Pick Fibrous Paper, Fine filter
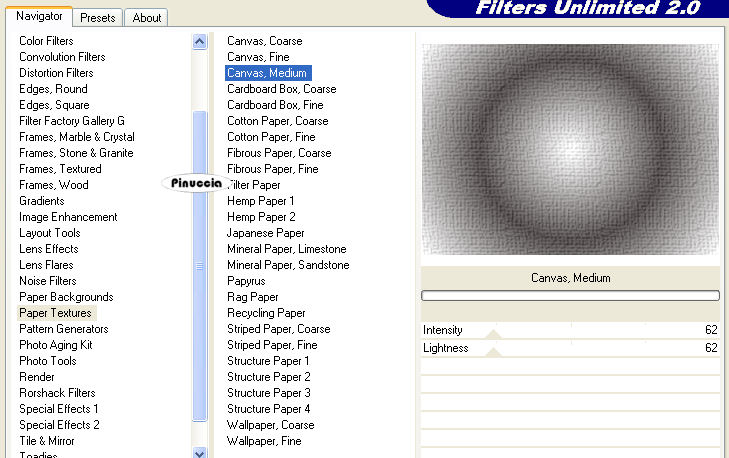729x458 pixels. tap(272, 169)
